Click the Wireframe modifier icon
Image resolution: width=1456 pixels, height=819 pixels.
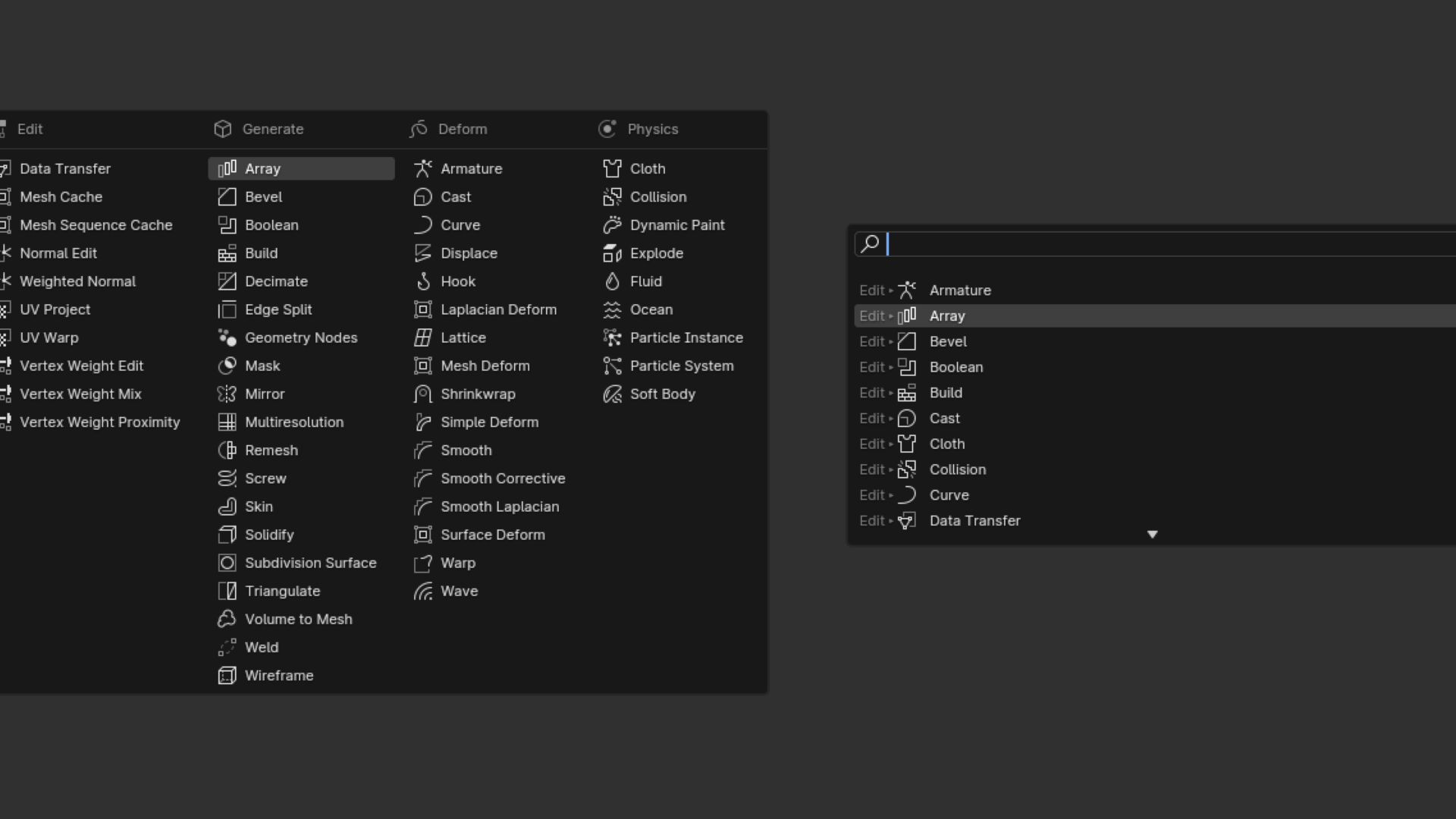227,676
